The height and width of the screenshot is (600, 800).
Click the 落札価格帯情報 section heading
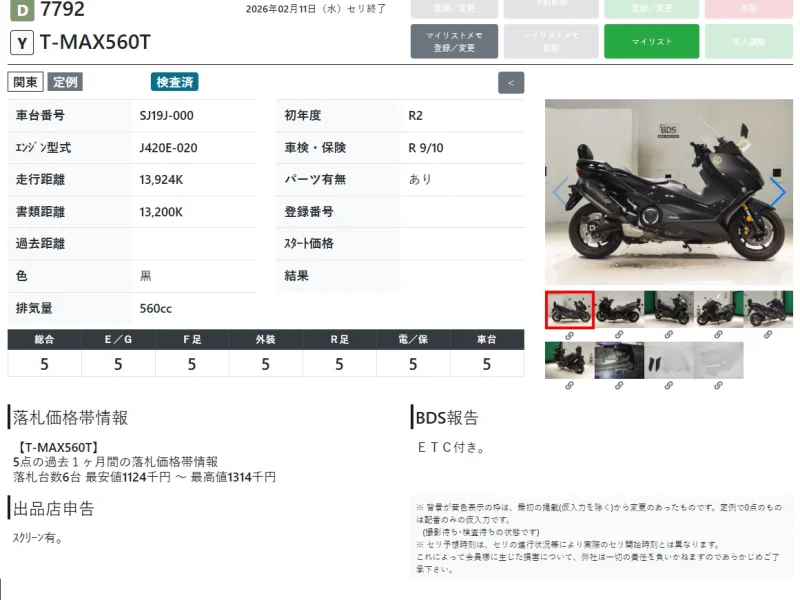[70, 417]
